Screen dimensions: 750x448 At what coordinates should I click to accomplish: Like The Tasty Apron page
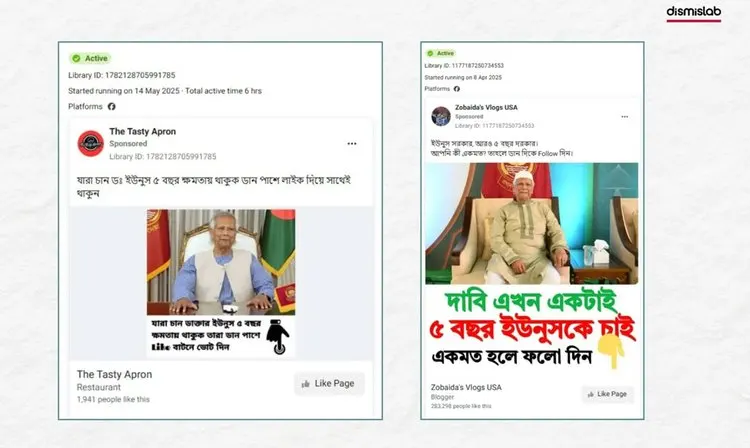click(x=329, y=383)
